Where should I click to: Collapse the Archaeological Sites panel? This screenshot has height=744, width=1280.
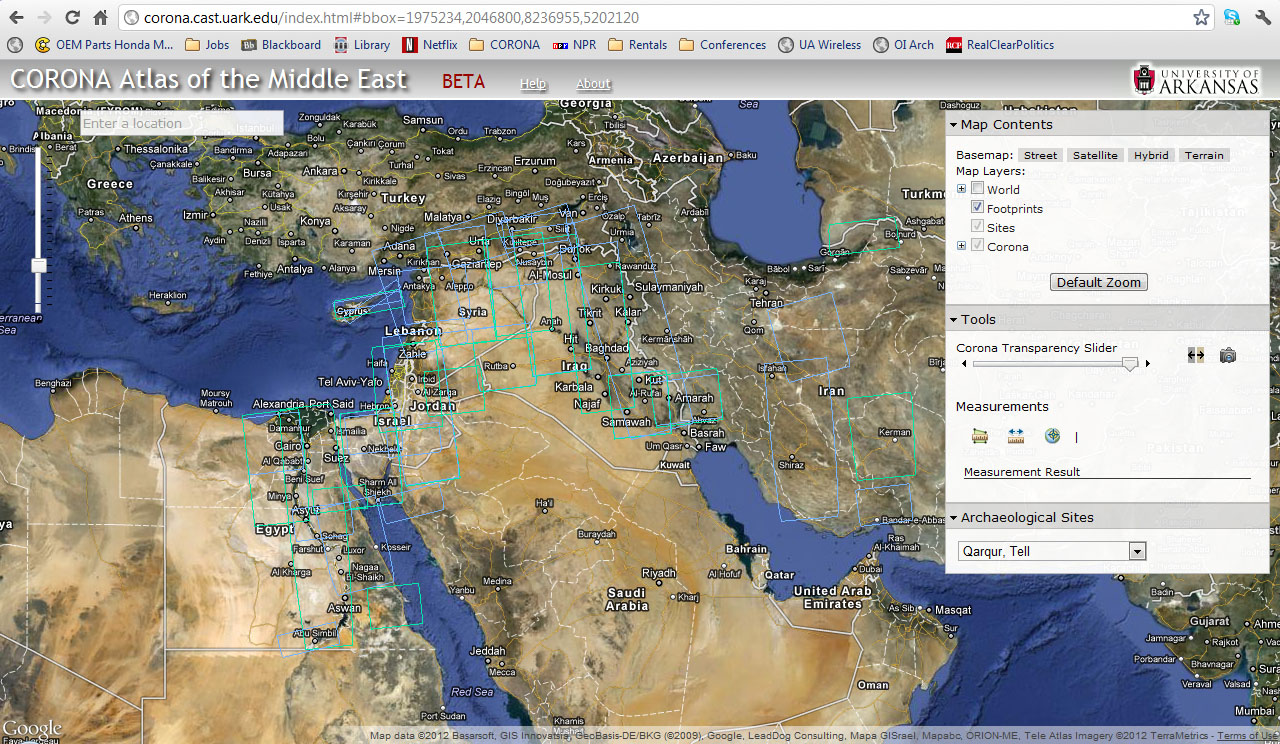pyautogui.click(x=953, y=518)
